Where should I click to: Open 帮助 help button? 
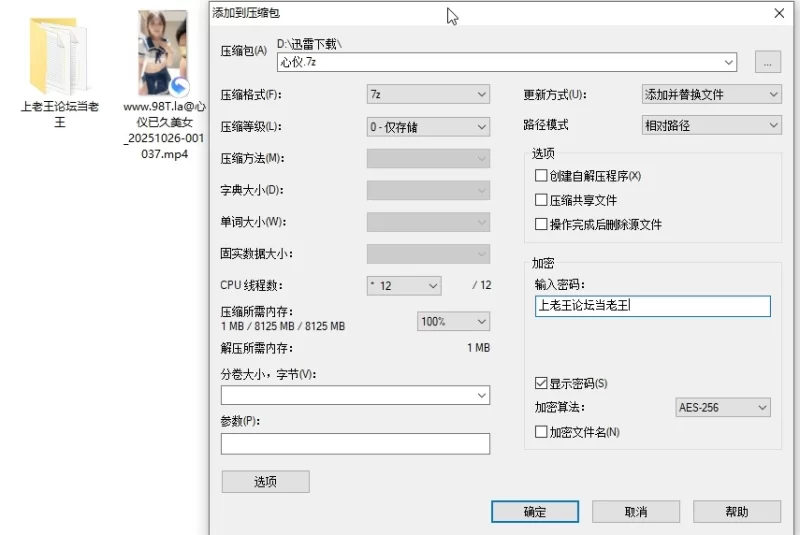pyautogui.click(x=737, y=512)
